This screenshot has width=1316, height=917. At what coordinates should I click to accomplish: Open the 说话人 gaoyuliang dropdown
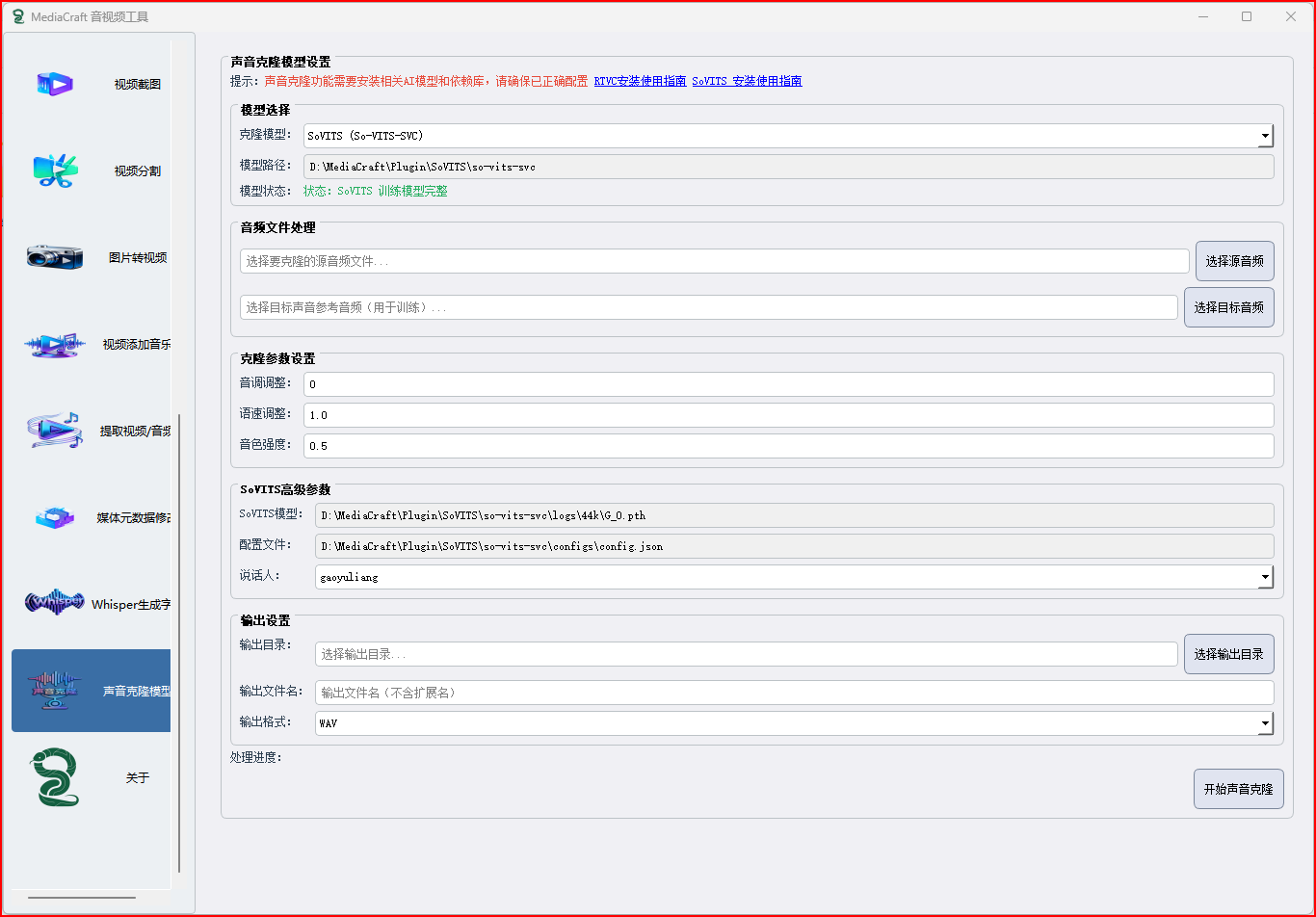point(1264,577)
